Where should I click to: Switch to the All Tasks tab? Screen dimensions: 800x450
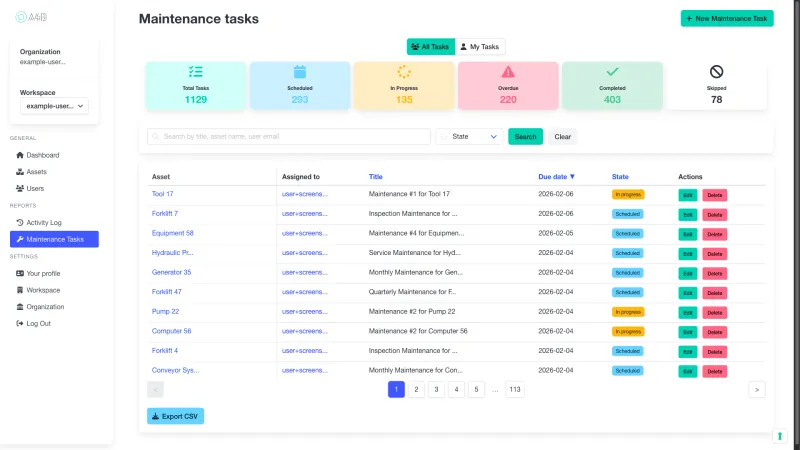431,46
